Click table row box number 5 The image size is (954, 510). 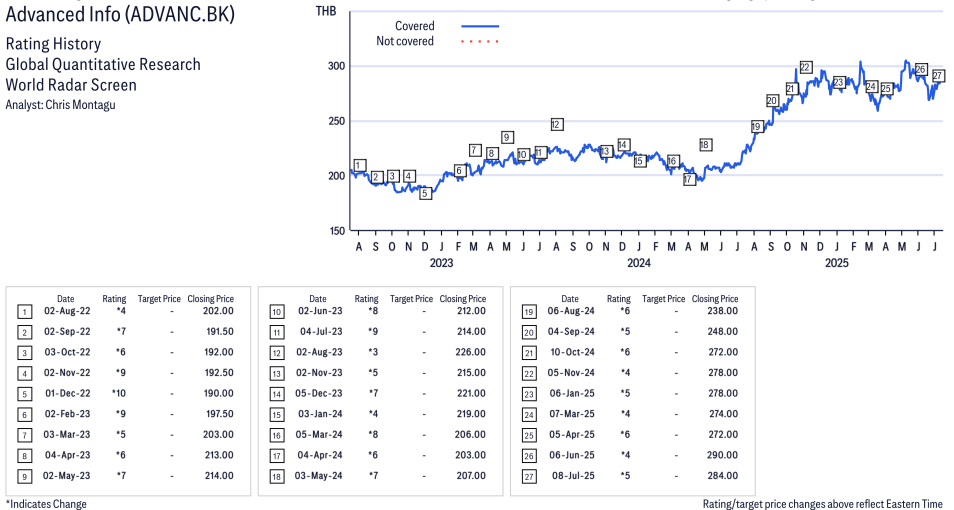pos(24,394)
